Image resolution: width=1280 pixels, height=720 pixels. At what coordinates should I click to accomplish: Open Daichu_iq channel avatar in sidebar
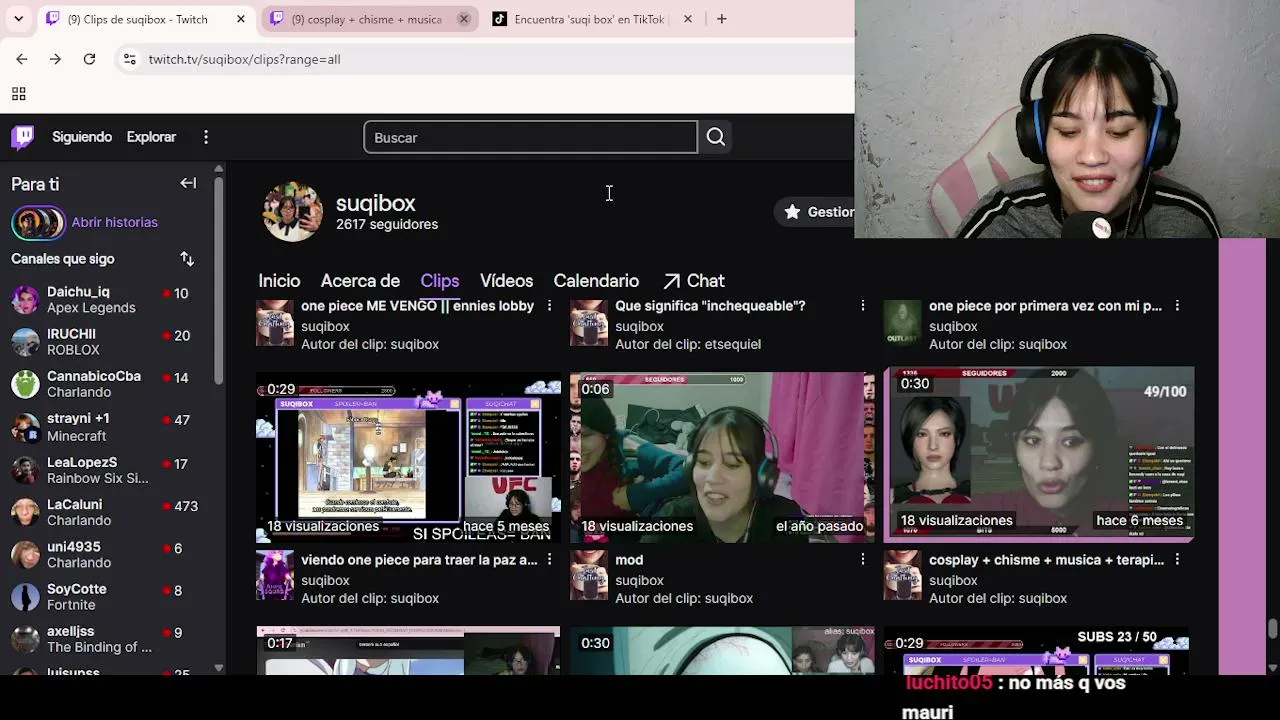[x=25, y=300]
